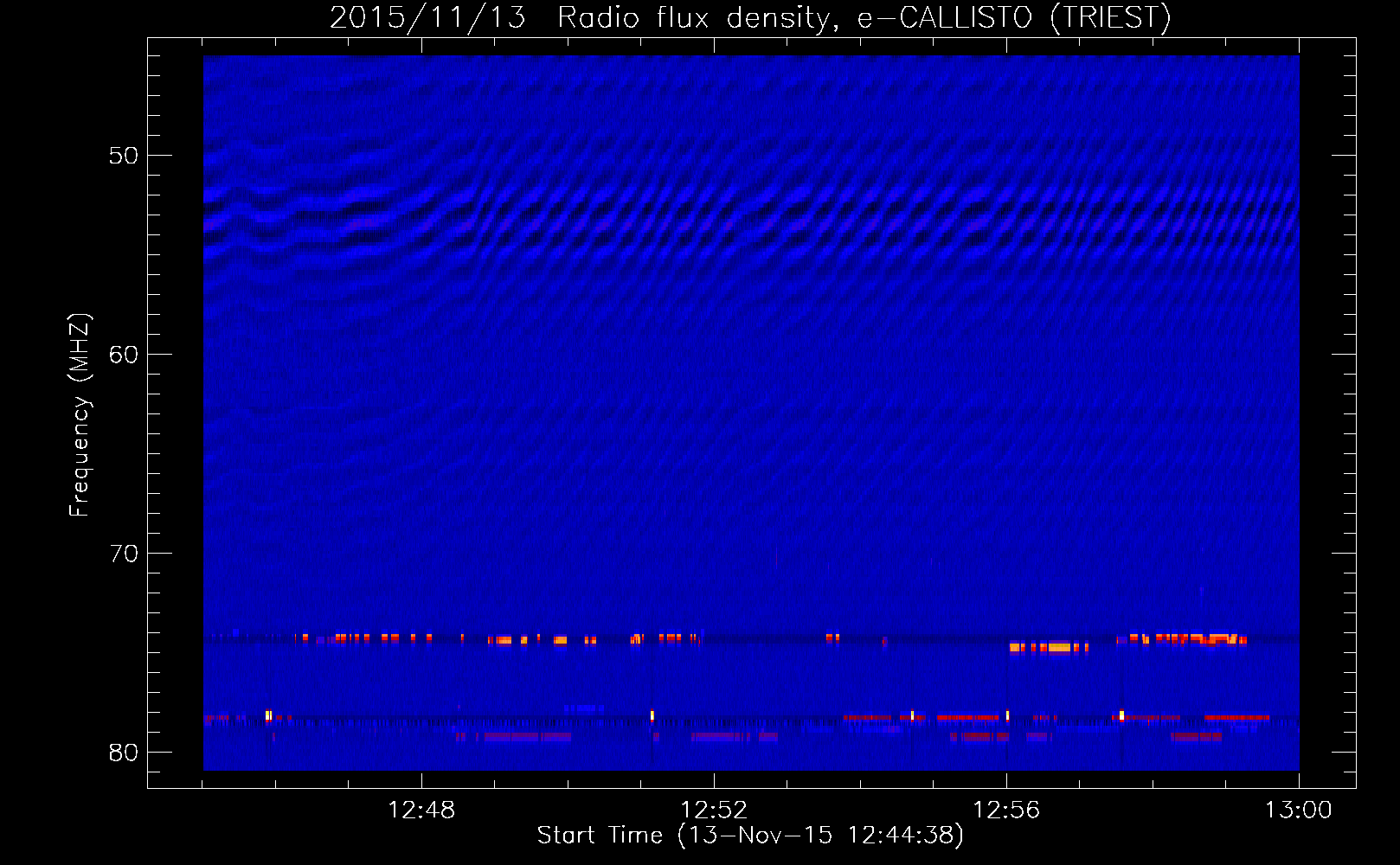
Task: Click the 12:48 time tick label
Action: (421, 811)
